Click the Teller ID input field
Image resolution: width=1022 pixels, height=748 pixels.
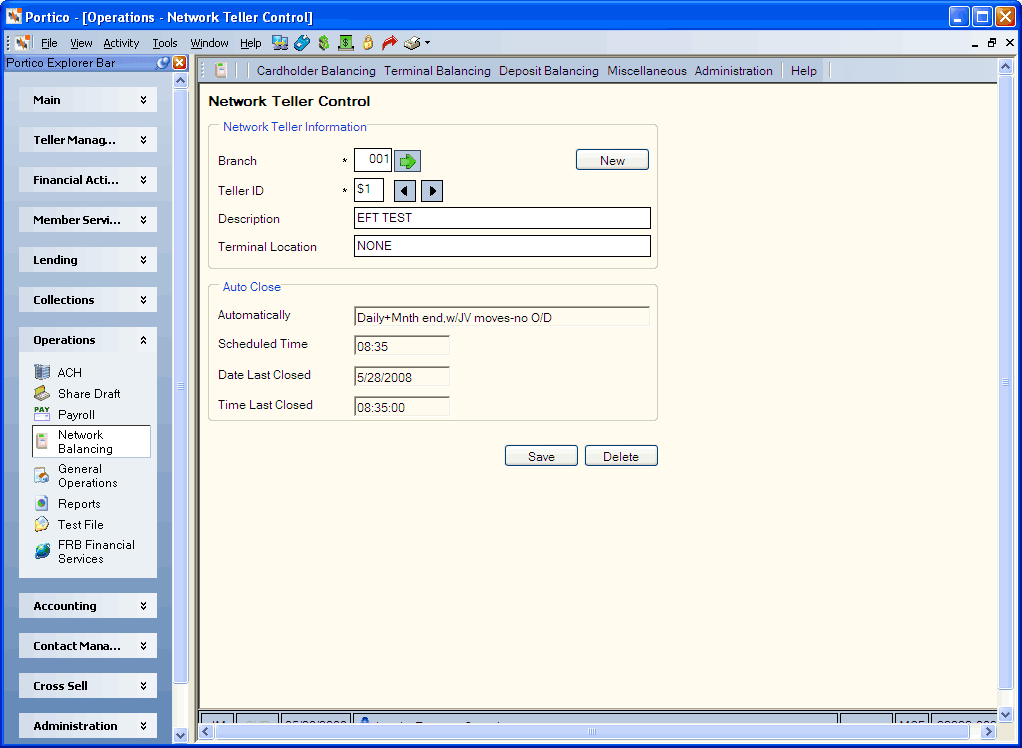[x=369, y=190]
